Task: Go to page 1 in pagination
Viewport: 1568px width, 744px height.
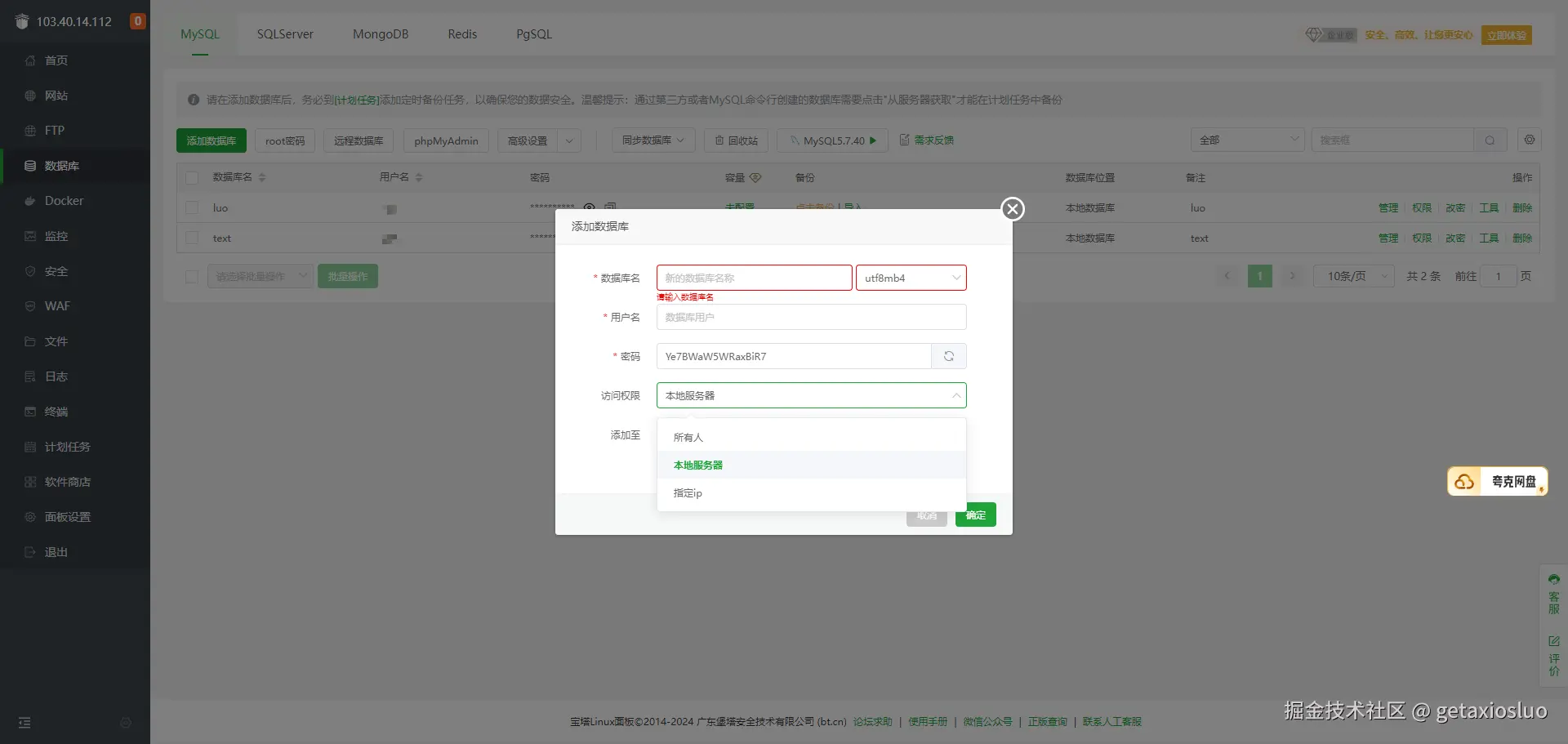Action: pos(1260,276)
